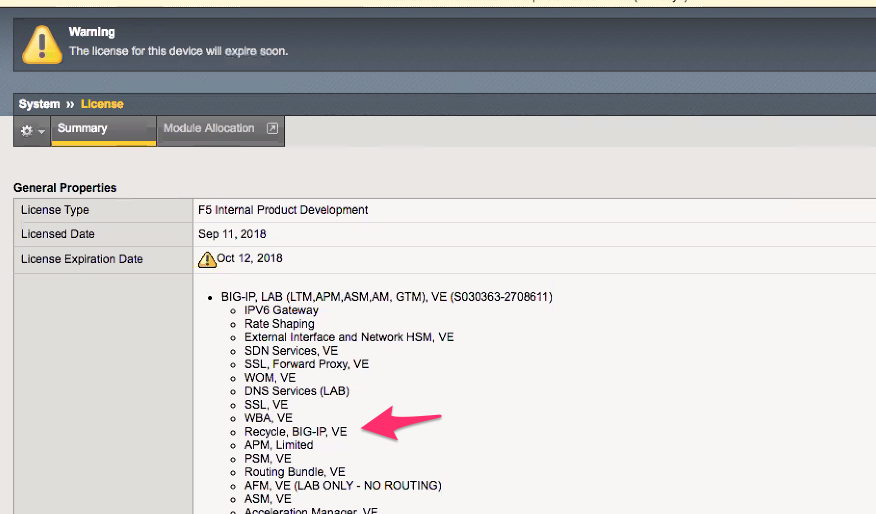Click the Module Allocation external link icon
876x514 pixels.
tap(272, 128)
